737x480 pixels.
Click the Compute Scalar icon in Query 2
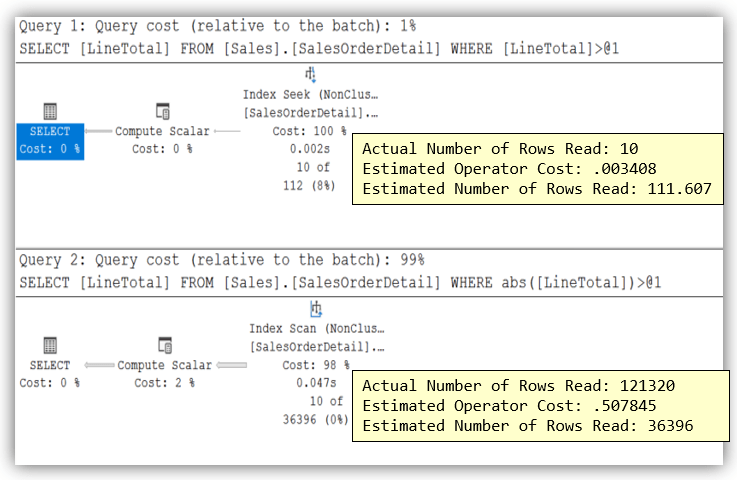tap(165, 346)
